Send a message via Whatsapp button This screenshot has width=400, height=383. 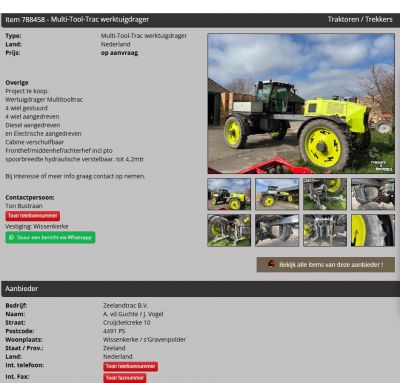[50, 237]
